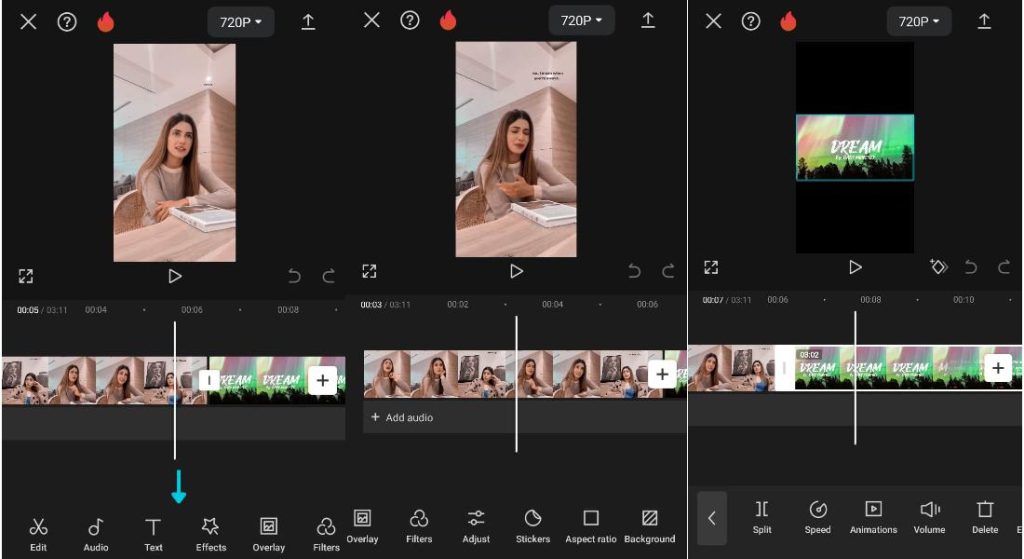This screenshot has height=559, width=1024.
Task: Tap the Add audio track button
Action: coord(402,417)
